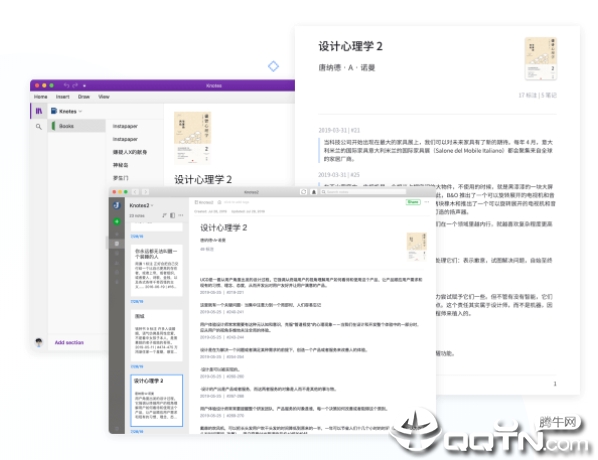This screenshot has width=598, height=460.
Task: Click the book cover image in OneNote page
Action: click(x=192, y=138)
